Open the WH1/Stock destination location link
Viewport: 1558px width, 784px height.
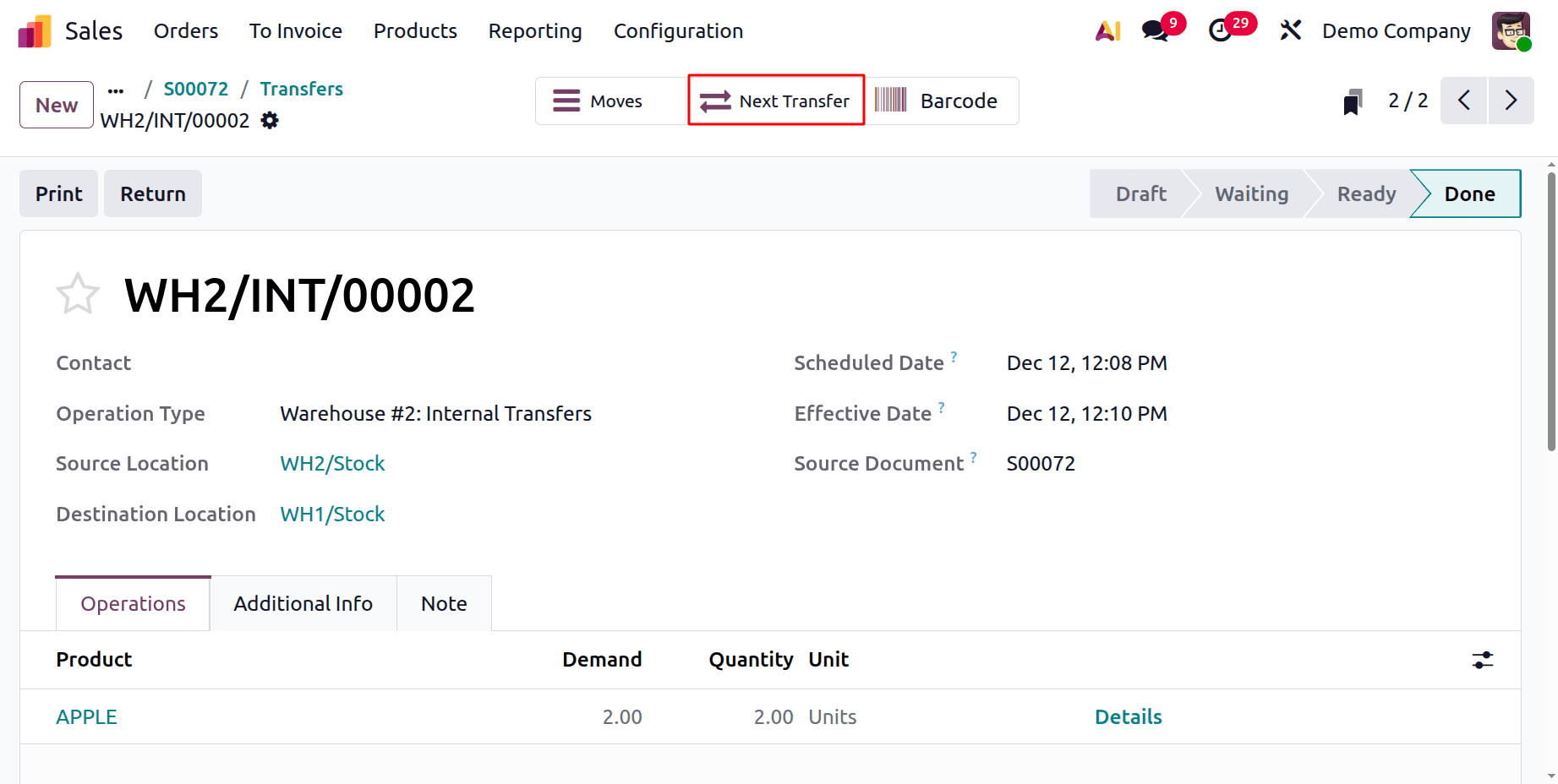pyautogui.click(x=332, y=514)
